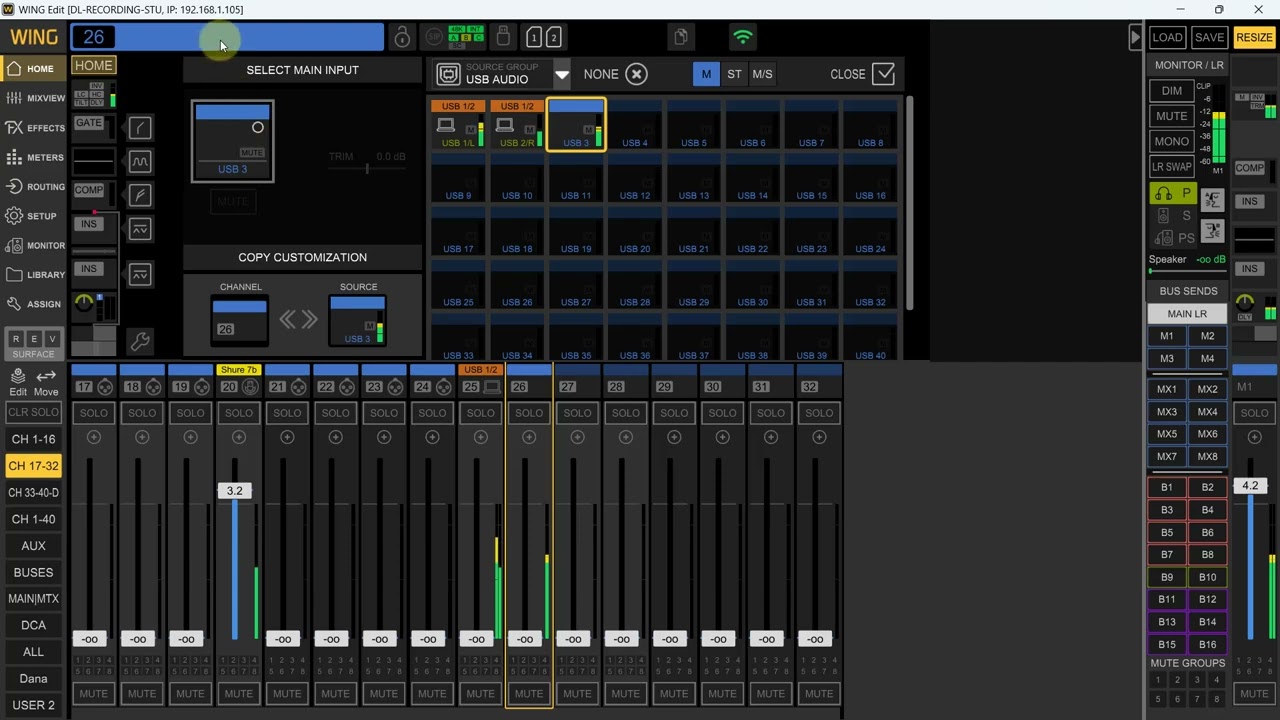Screen dimensions: 1280x720
Task: Select the USB 4 source tile
Action: [x=636, y=124]
